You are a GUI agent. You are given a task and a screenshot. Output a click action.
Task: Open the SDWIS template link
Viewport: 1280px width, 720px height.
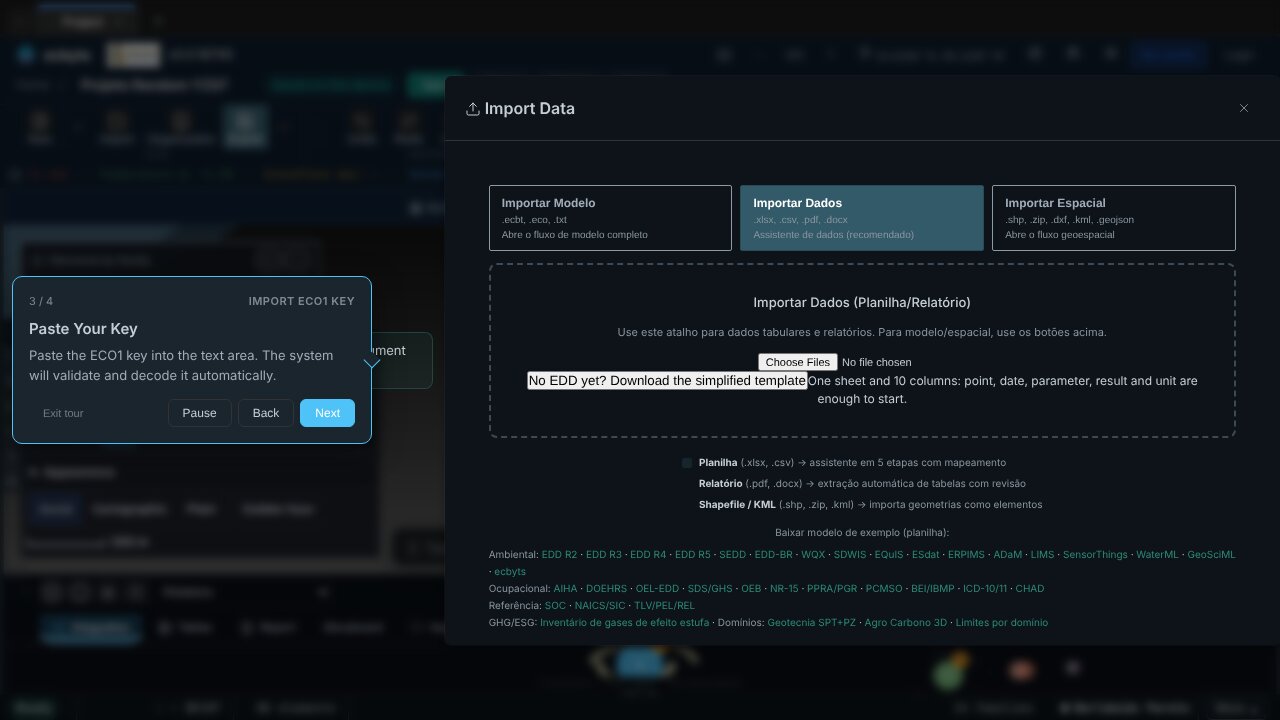click(x=850, y=554)
